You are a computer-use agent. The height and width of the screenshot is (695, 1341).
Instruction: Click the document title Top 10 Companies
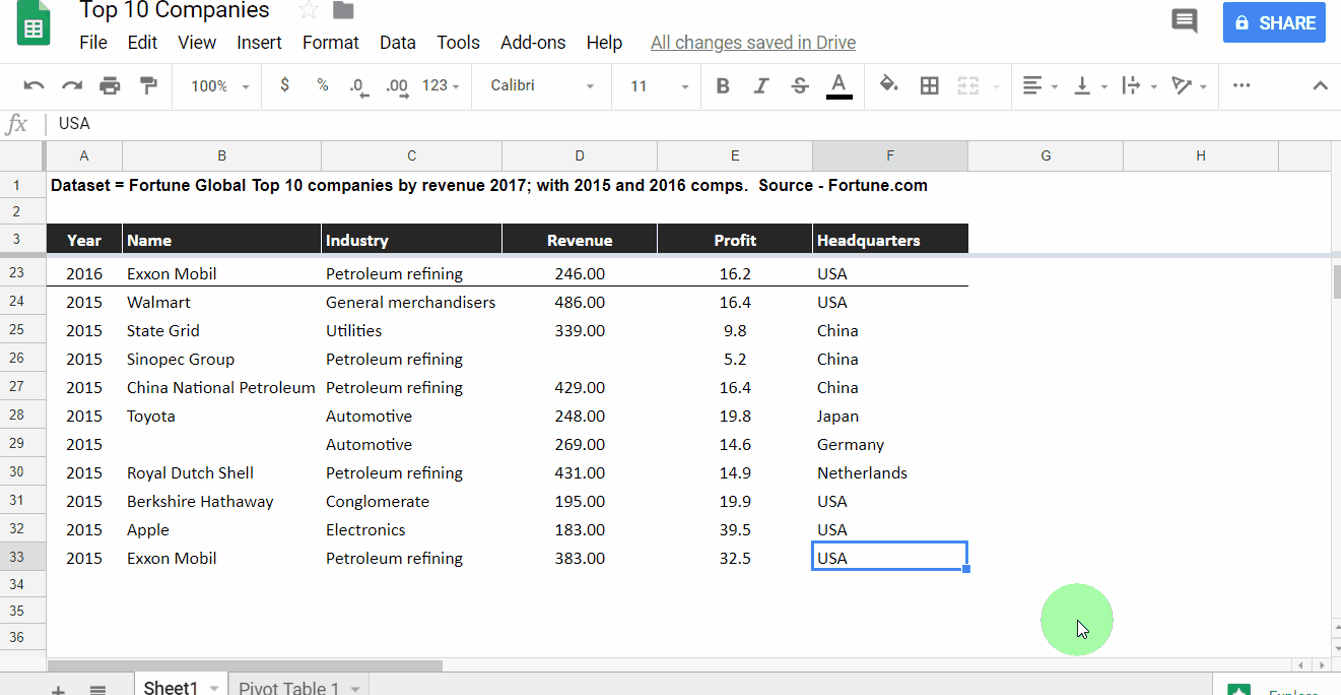(x=174, y=11)
